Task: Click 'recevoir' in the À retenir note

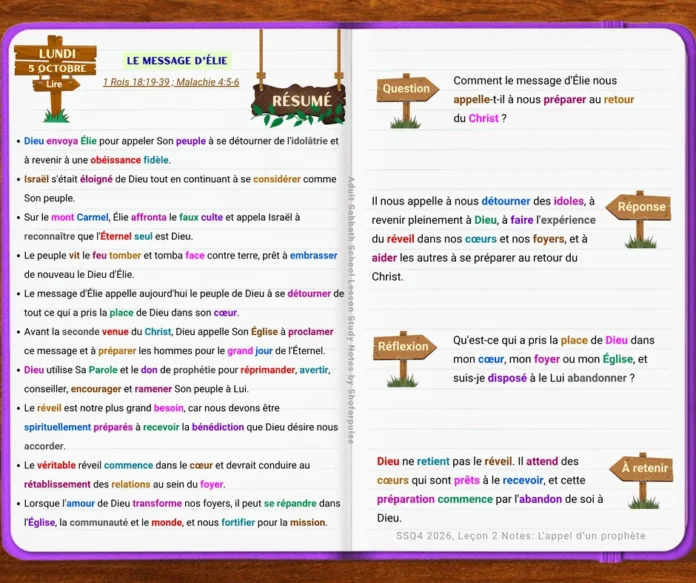Action: click(x=523, y=480)
